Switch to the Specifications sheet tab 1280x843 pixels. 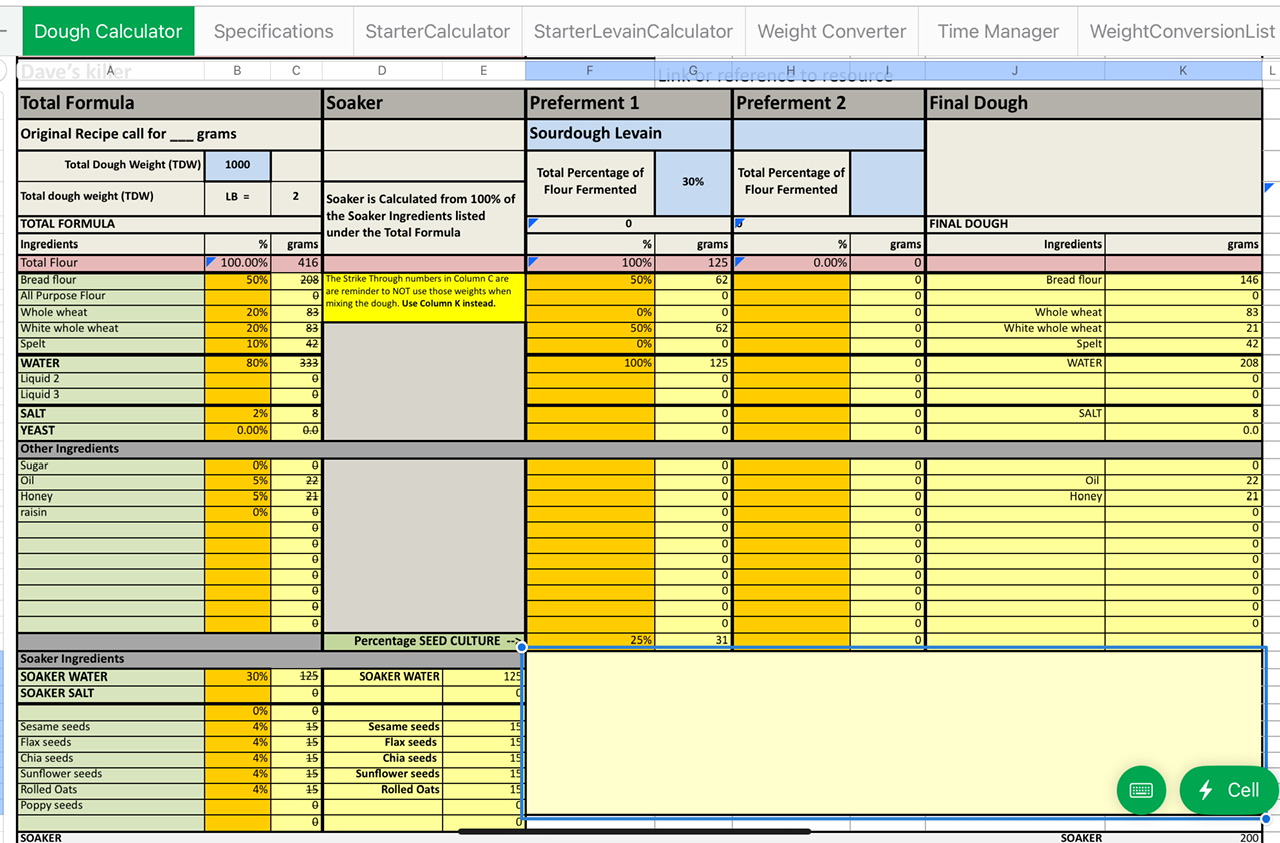point(273,31)
